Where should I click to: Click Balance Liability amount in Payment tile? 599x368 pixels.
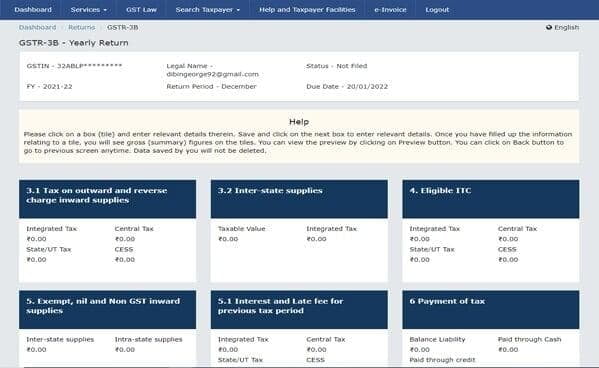[419, 349]
